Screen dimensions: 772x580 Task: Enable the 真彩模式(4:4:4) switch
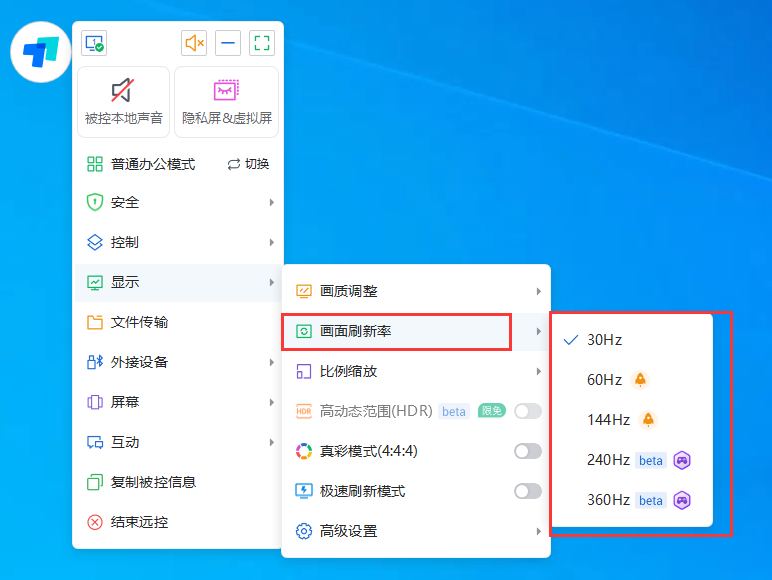(x=528, y=451)
